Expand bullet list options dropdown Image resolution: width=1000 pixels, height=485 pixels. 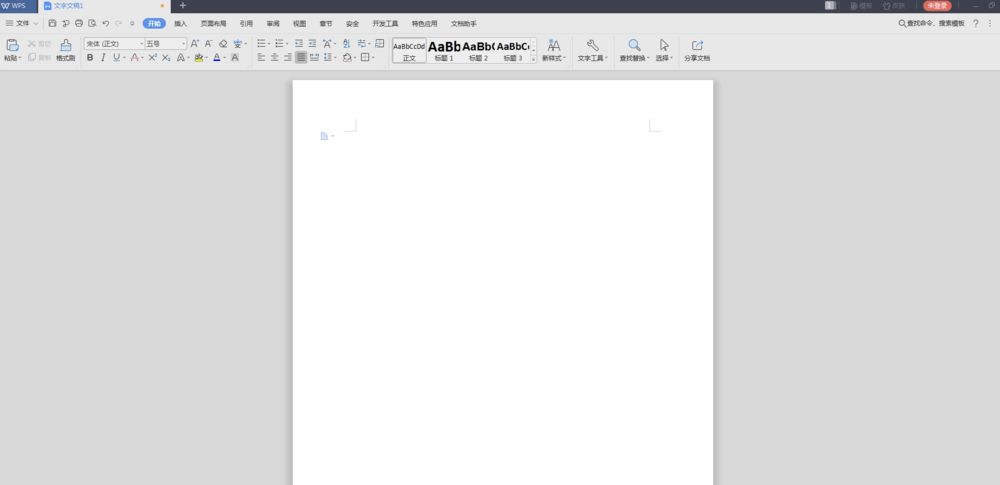coord(269,44)
